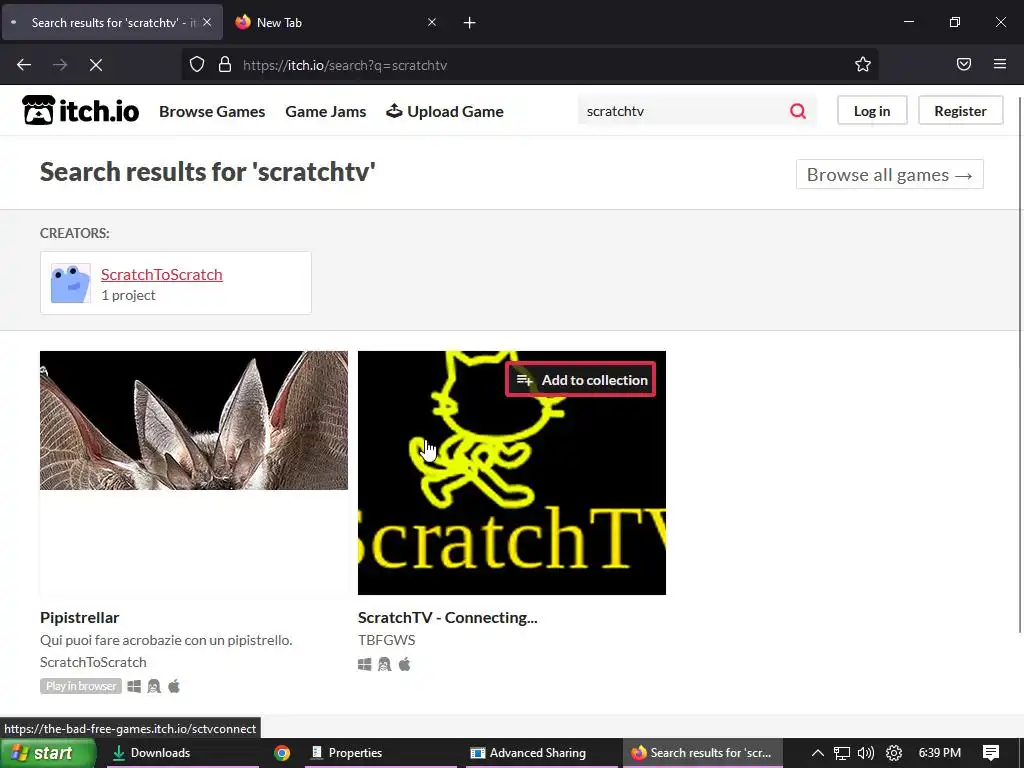The image size is (1024, 768).
Task: Click Windows icon under ScratchTV game
Action: tap(364, 664)
